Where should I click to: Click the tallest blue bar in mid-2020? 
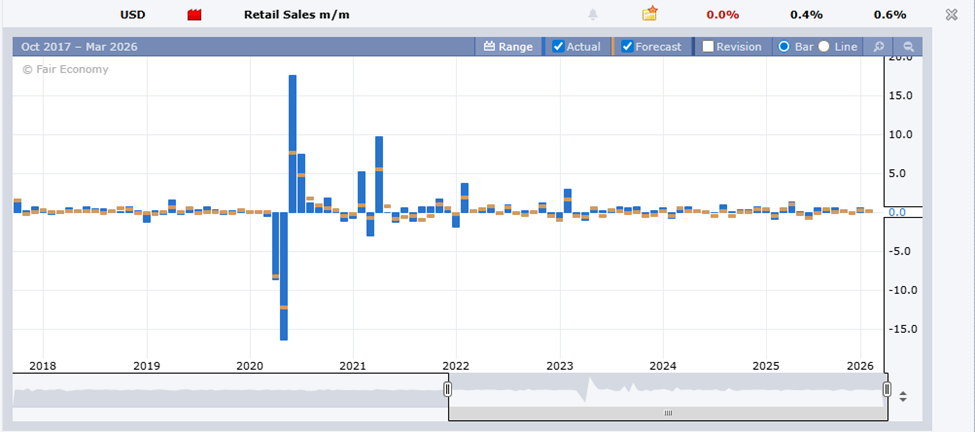[292, 144]
